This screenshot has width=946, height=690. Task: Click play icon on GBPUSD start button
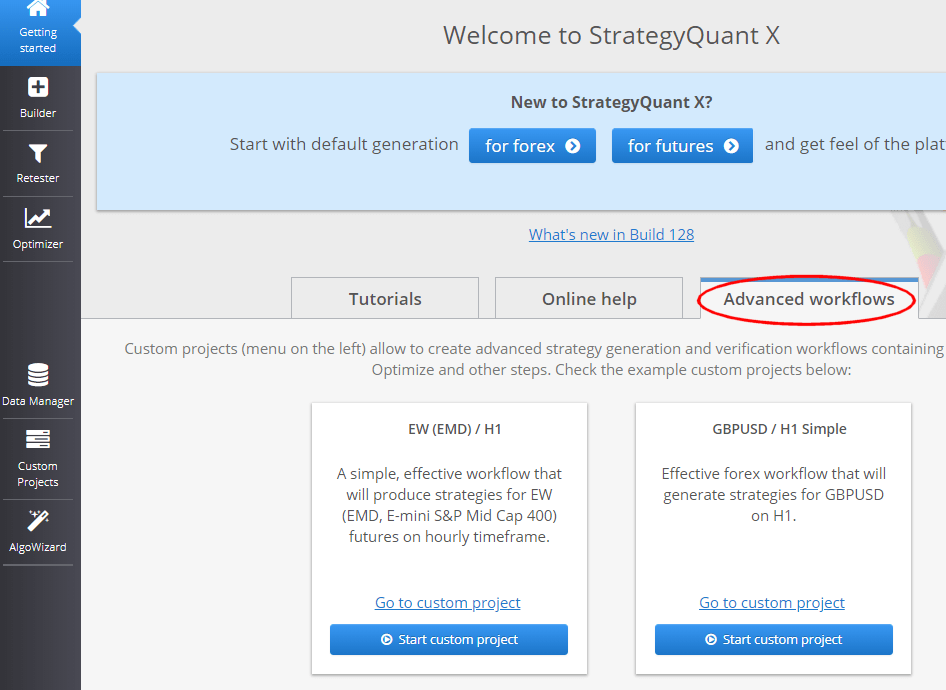click(x=711, y=639)
